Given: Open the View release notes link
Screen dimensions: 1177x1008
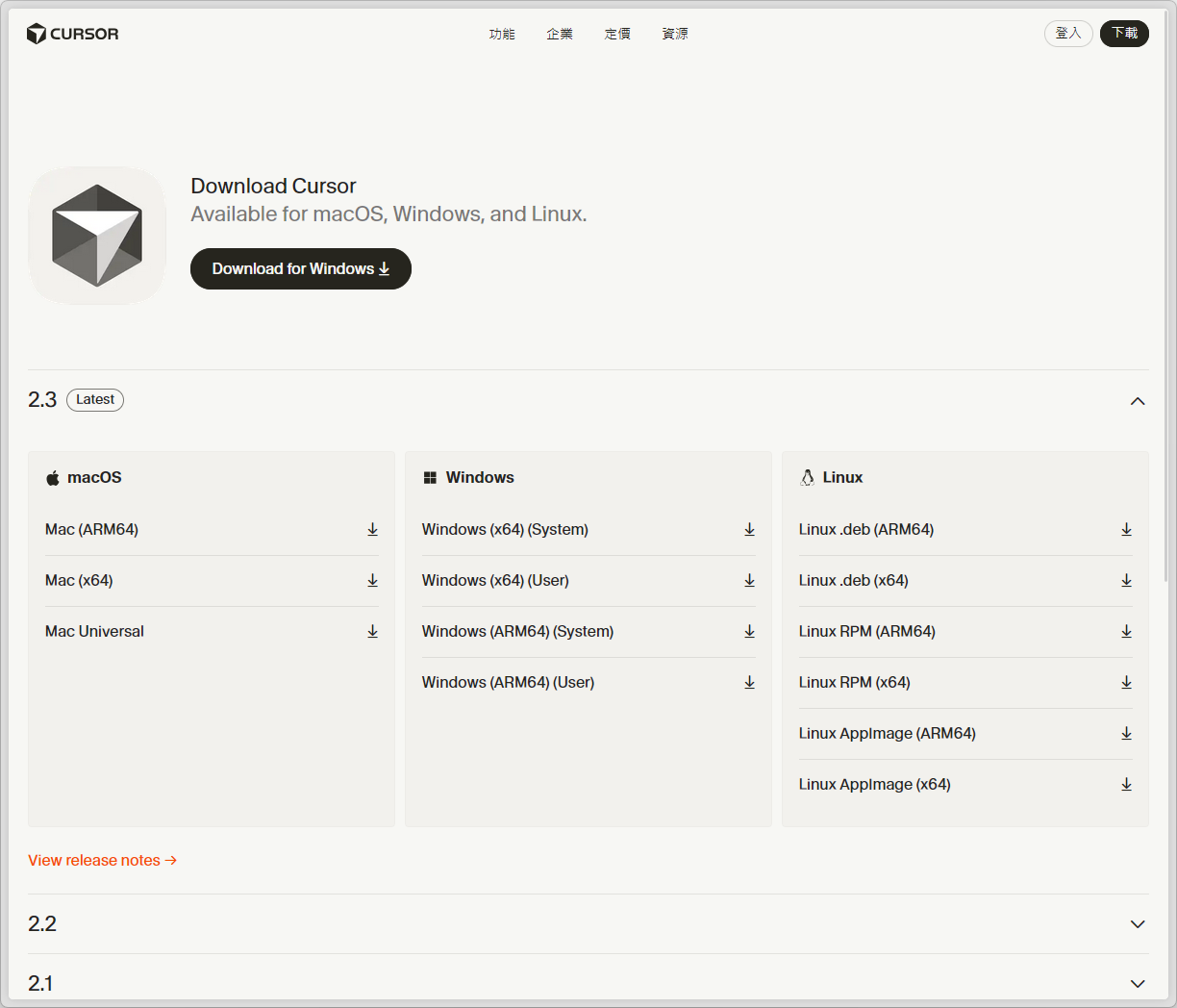Looking at the screenshot, I should coord(102,860).
